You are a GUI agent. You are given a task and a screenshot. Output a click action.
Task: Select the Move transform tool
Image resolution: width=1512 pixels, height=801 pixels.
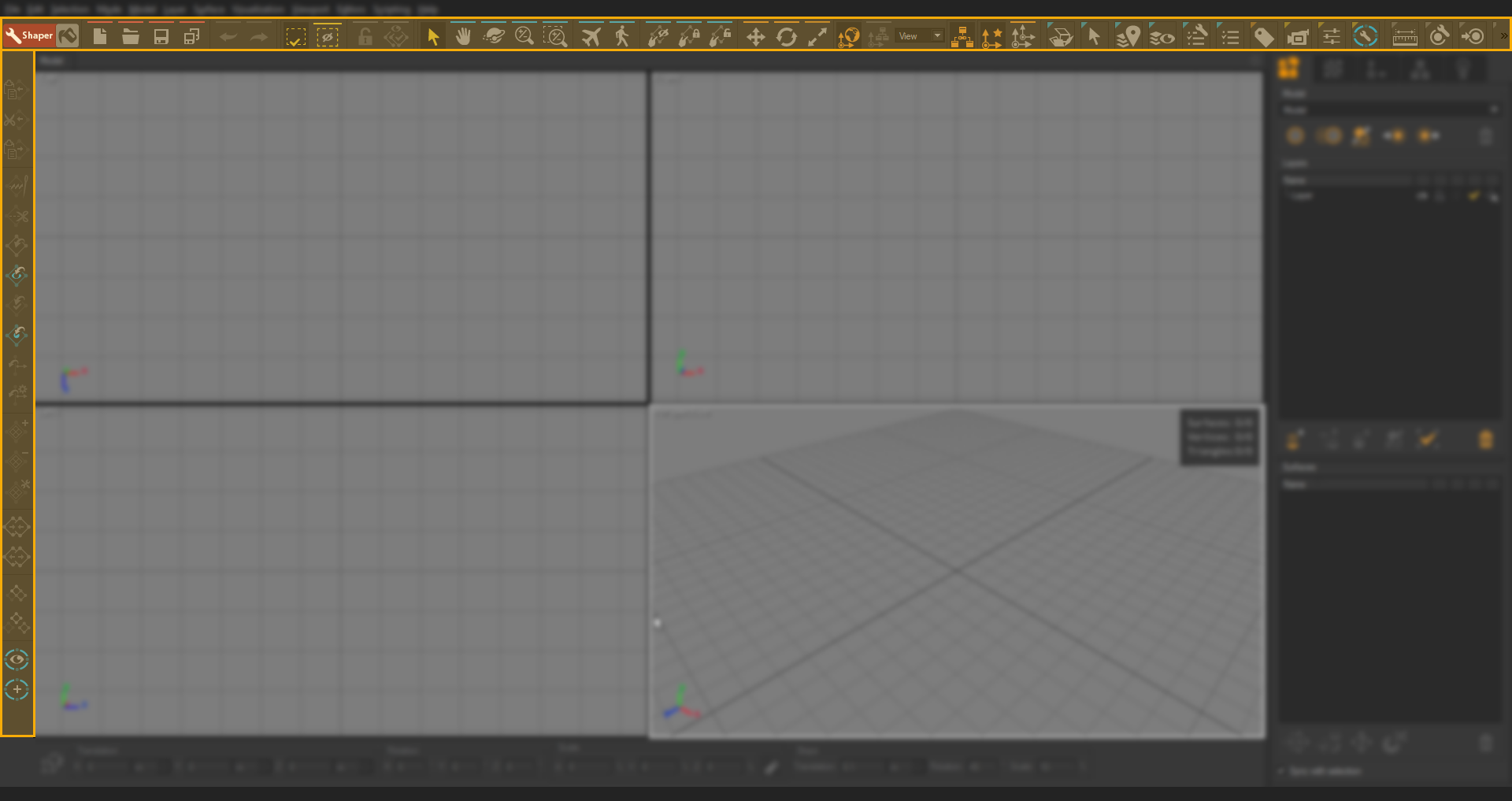755,35
